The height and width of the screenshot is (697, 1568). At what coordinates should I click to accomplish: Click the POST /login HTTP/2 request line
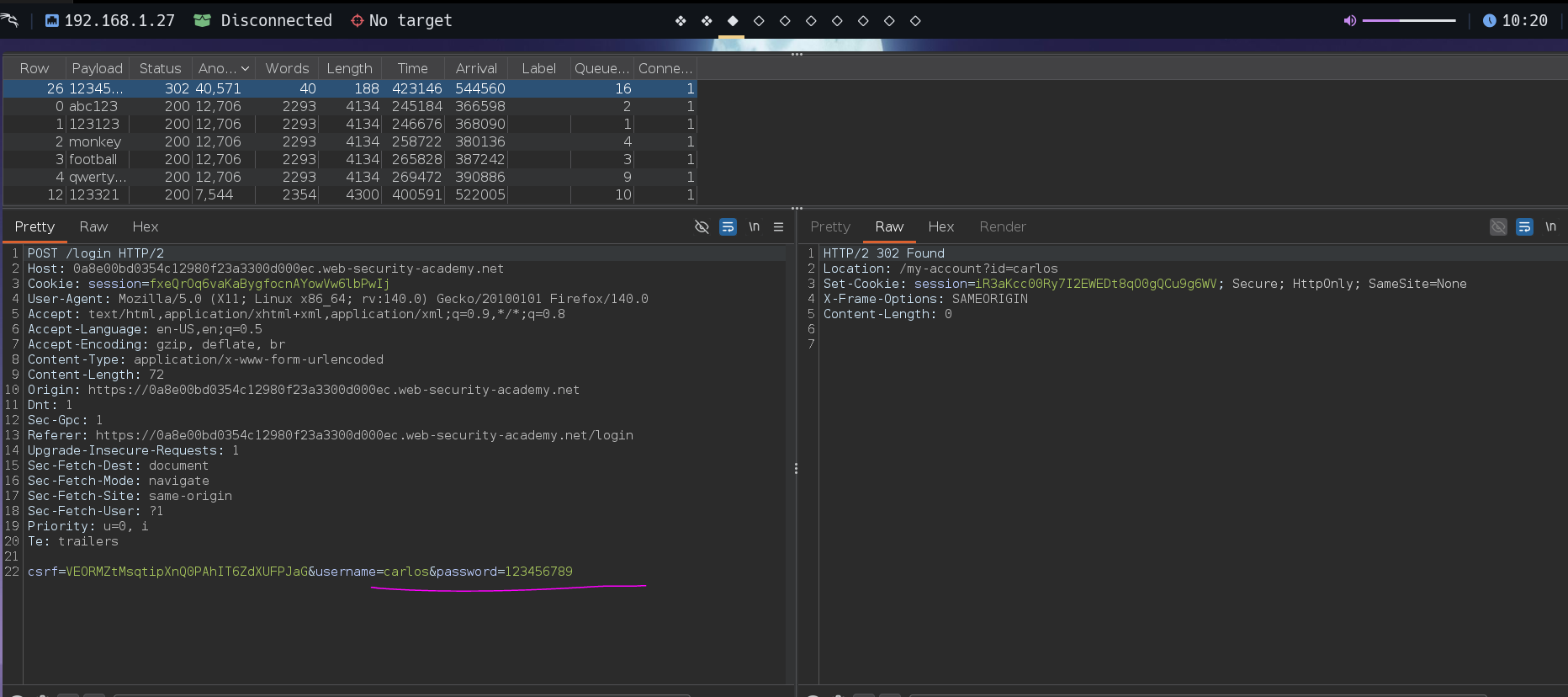96,253
